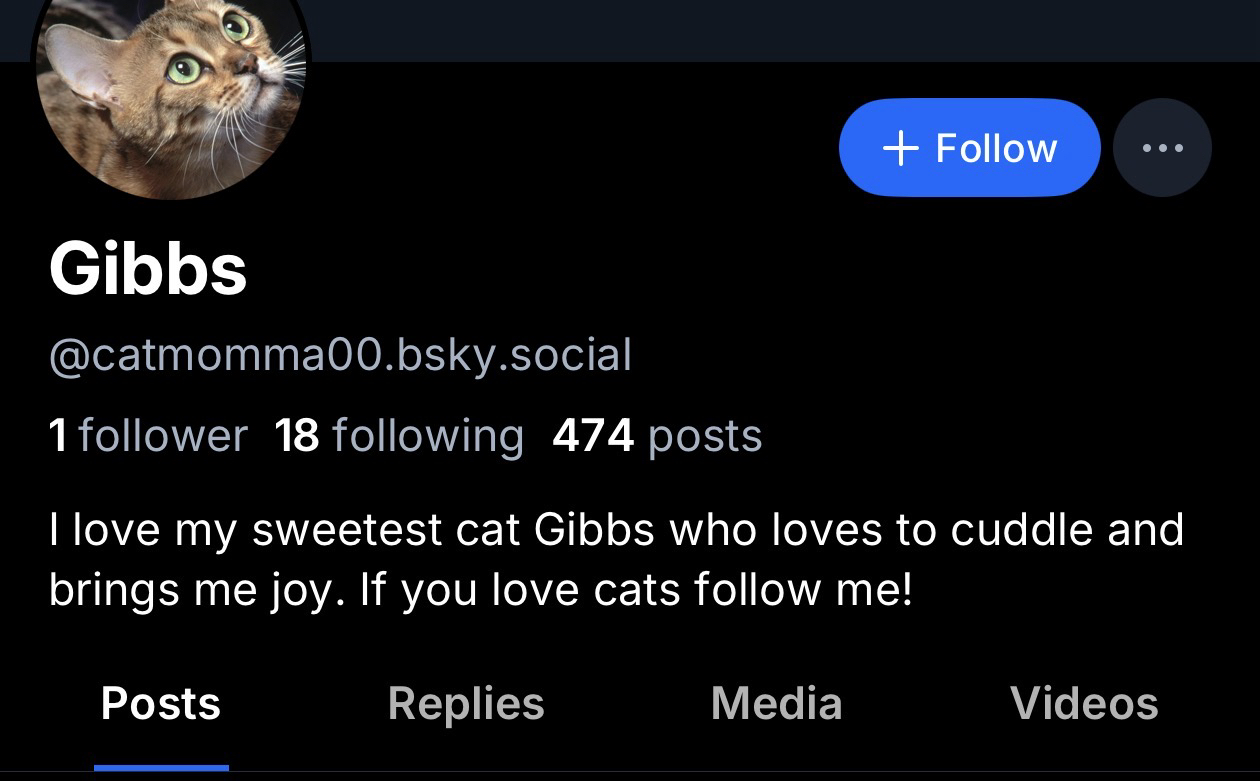This screenshot has width=1260, height=781.
Task: Switch to the Replies tab
Action: (x=466, y=703)
